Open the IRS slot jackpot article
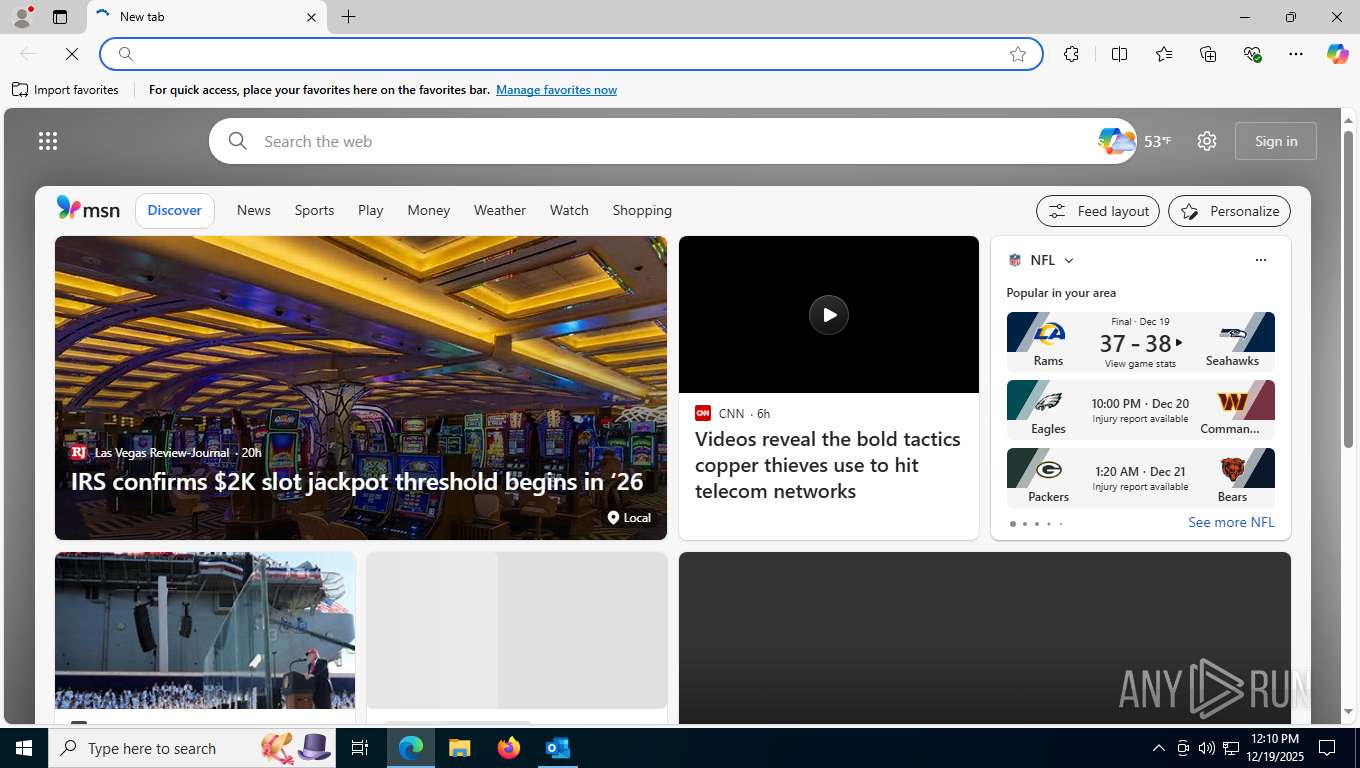The width and height of the screenshot is (1360, 768). (x=357, y=482)
